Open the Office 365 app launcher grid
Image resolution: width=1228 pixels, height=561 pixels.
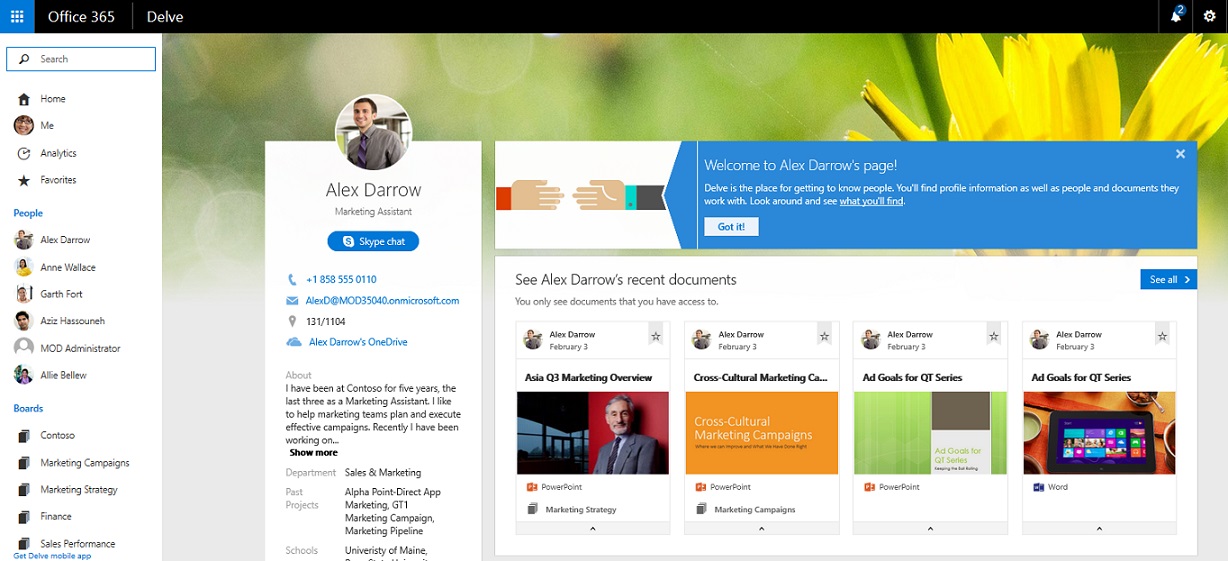click(17, 17)
